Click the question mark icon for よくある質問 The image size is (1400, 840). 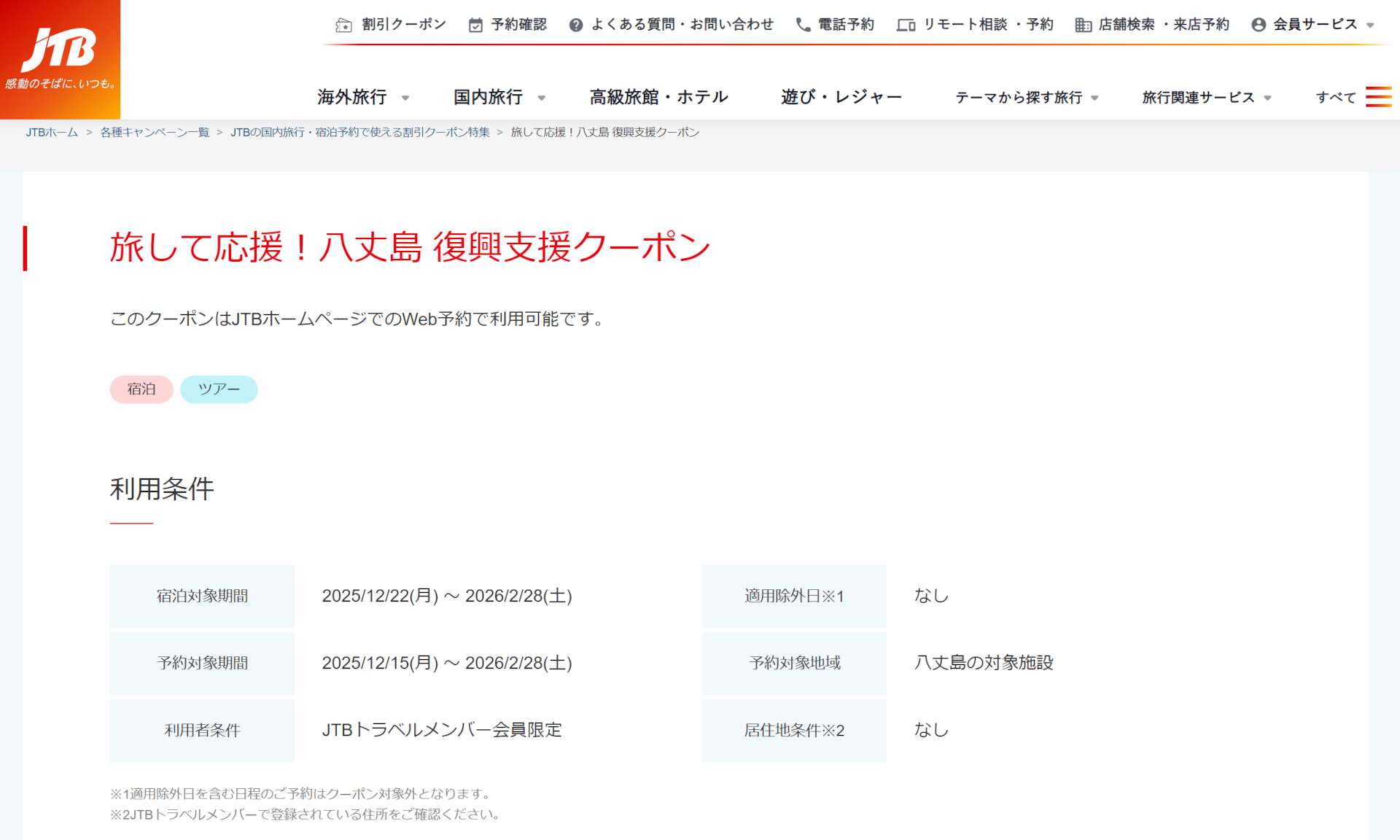point(575,23)
